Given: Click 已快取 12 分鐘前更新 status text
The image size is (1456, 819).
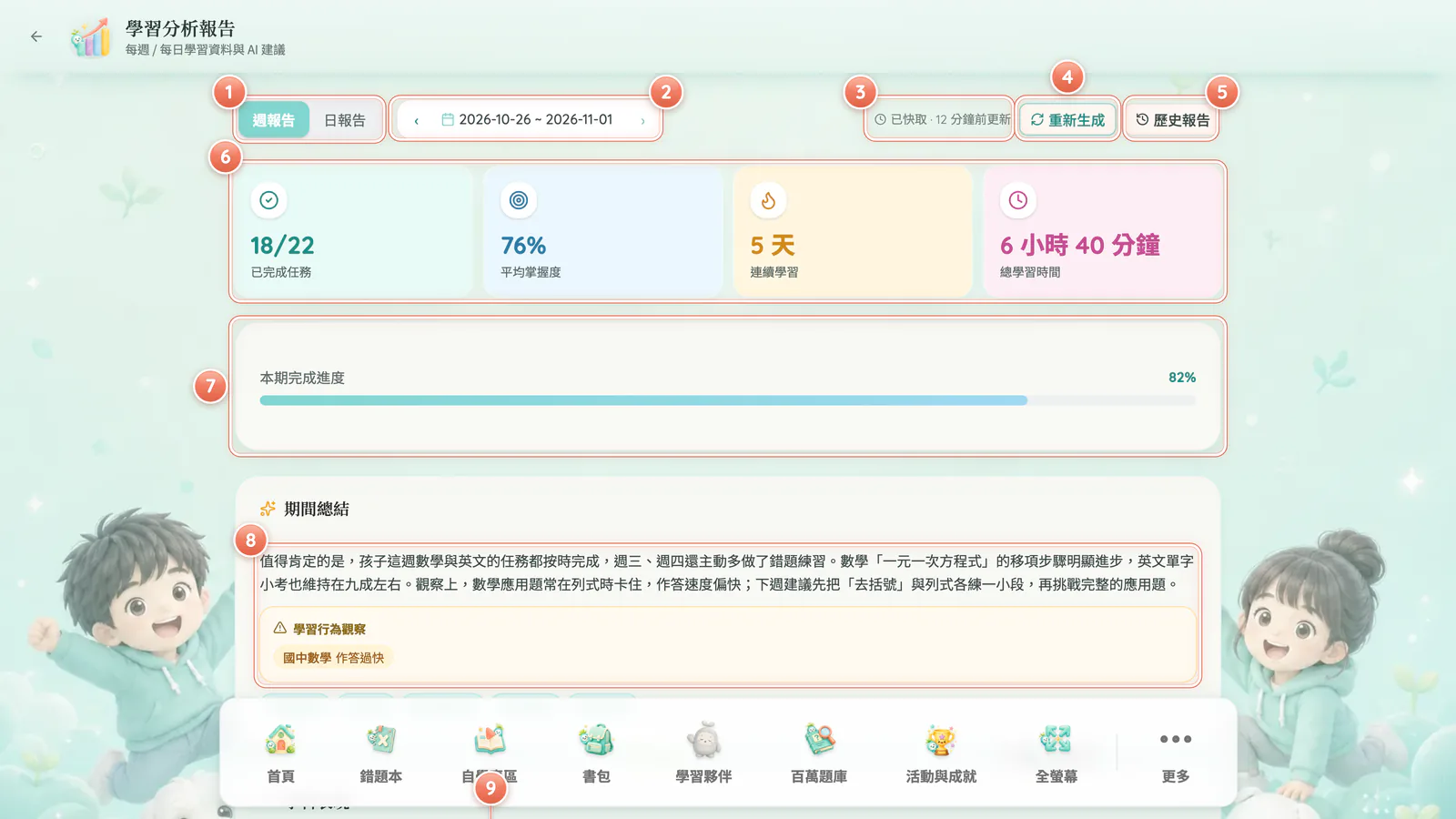Looking at the screenshot, I should coord(950,119).
